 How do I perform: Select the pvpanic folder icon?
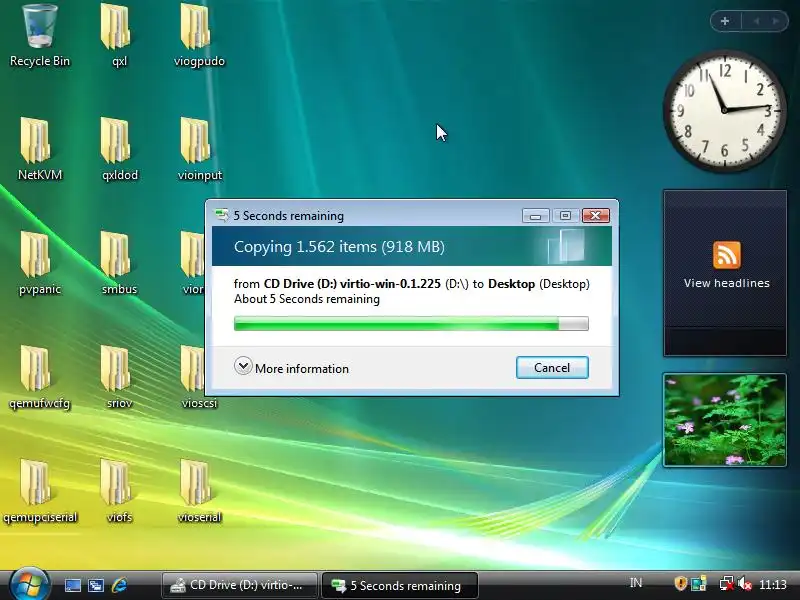(x=40, y=264)
